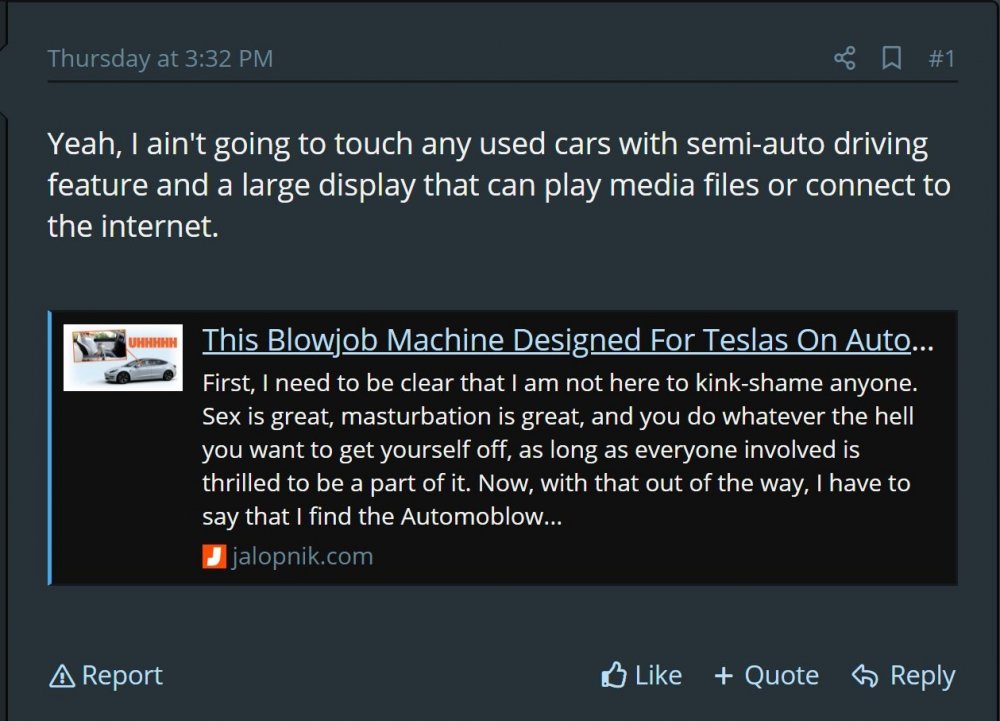Click the plus icon beside Quote
This screenshot has height=721, width=1000.
click(724, 676)
